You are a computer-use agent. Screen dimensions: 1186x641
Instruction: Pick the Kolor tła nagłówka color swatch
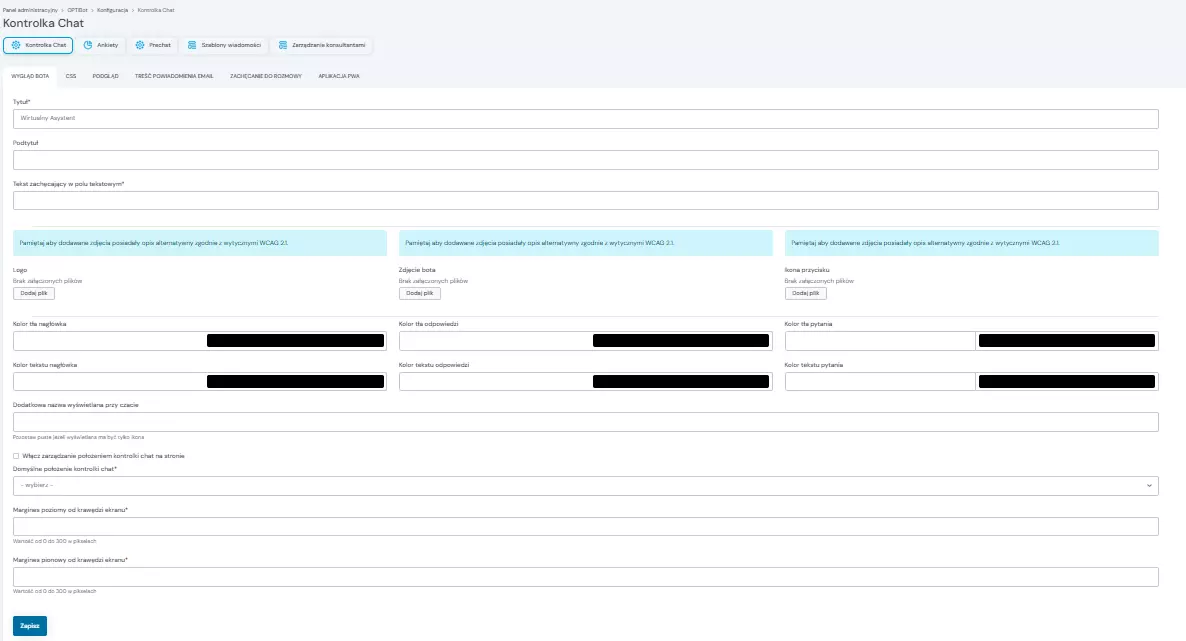(295, 341)
